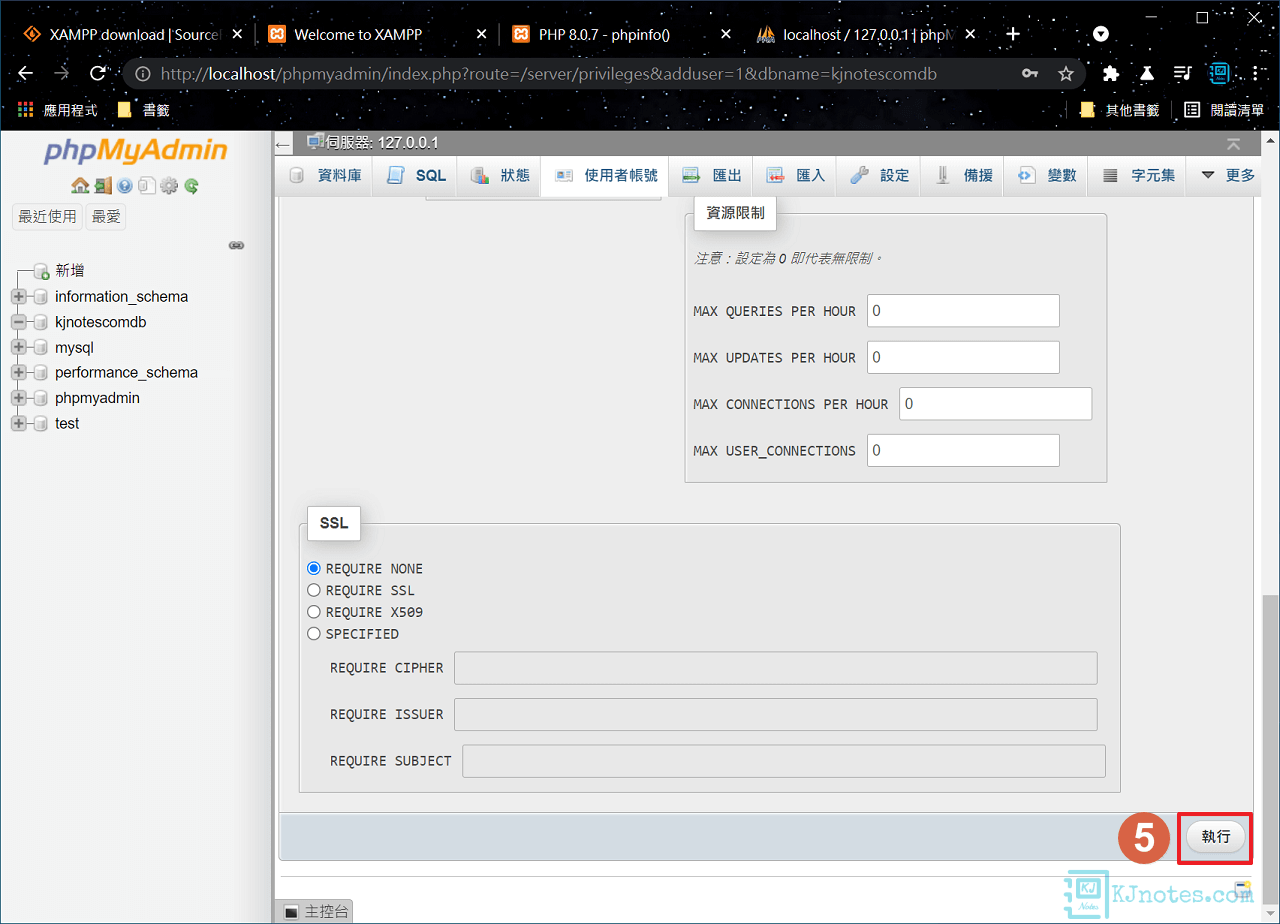Open the tab search dropdown arrow

point(1101,34)
